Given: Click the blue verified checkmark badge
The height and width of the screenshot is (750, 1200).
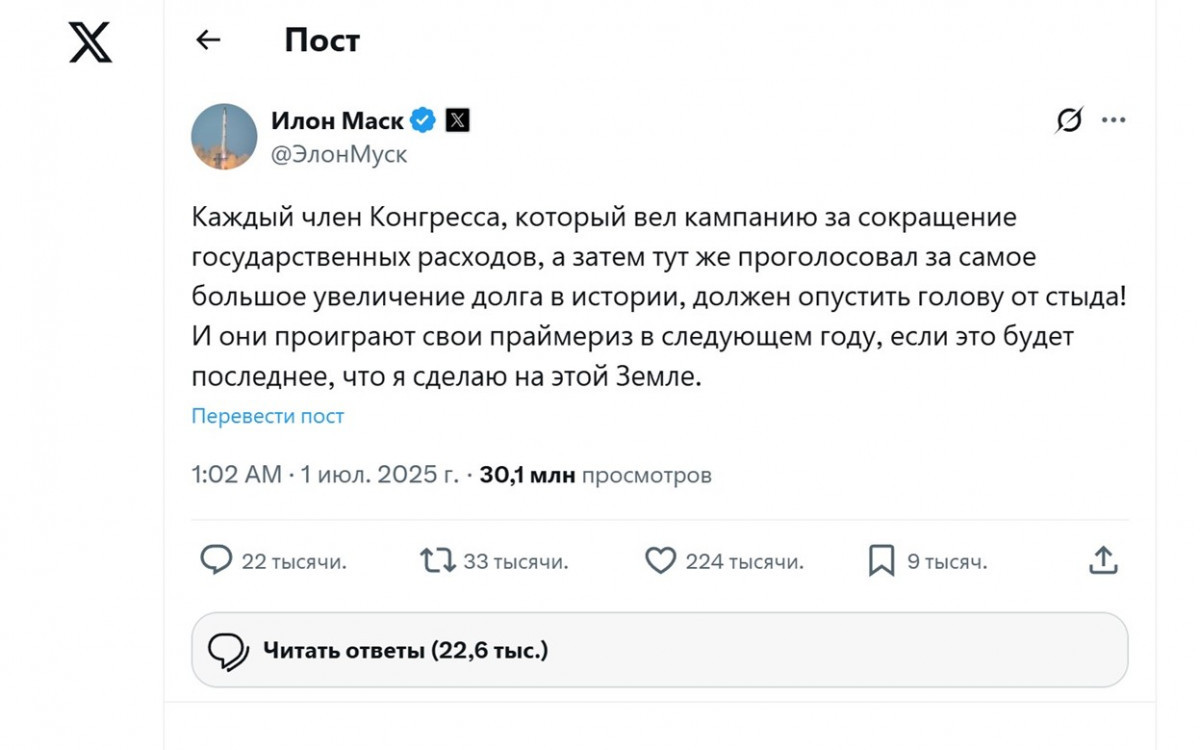Looking at the screenshot, I should 423,121.
